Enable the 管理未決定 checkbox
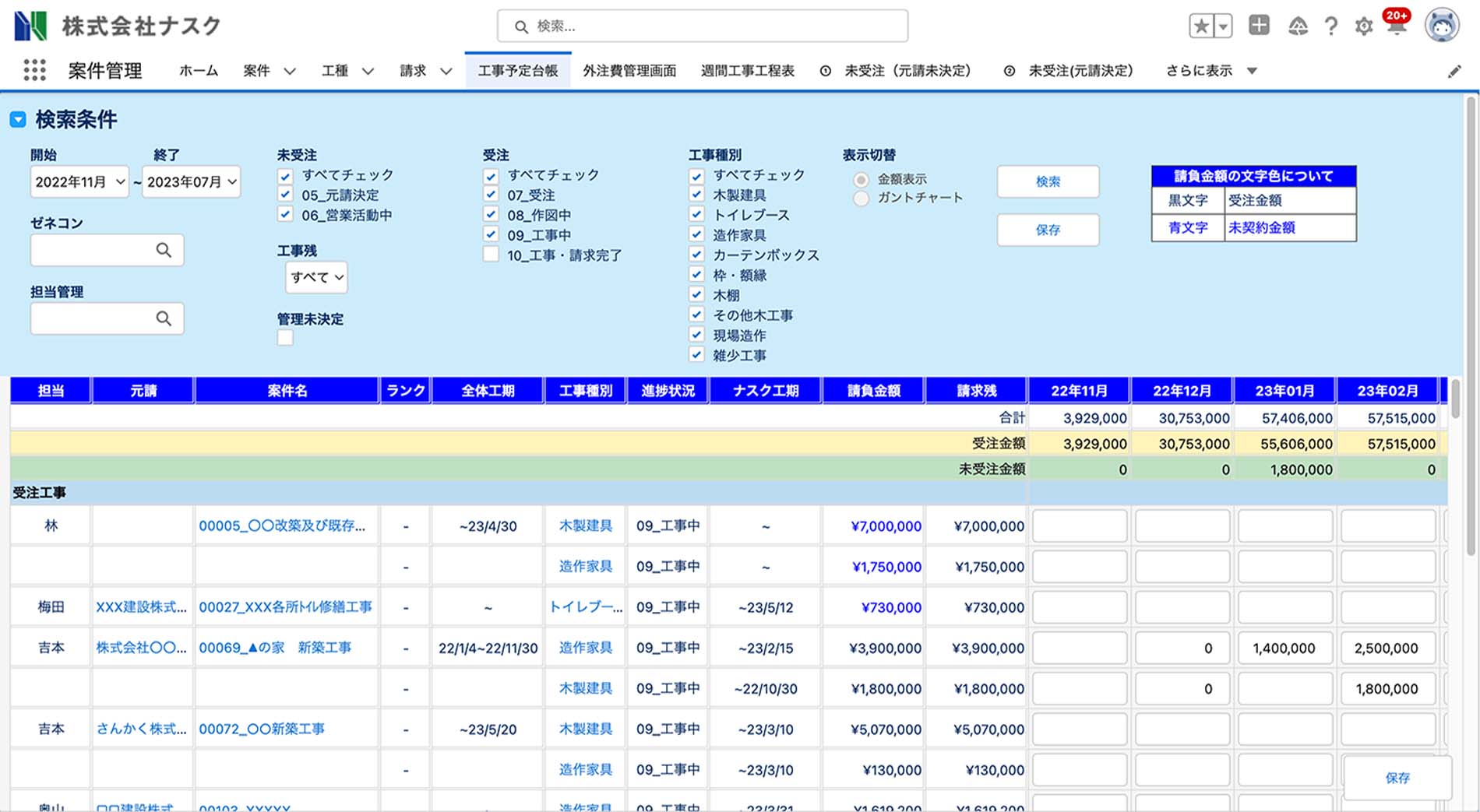The image size is (1480, 812). pos(285,338)
